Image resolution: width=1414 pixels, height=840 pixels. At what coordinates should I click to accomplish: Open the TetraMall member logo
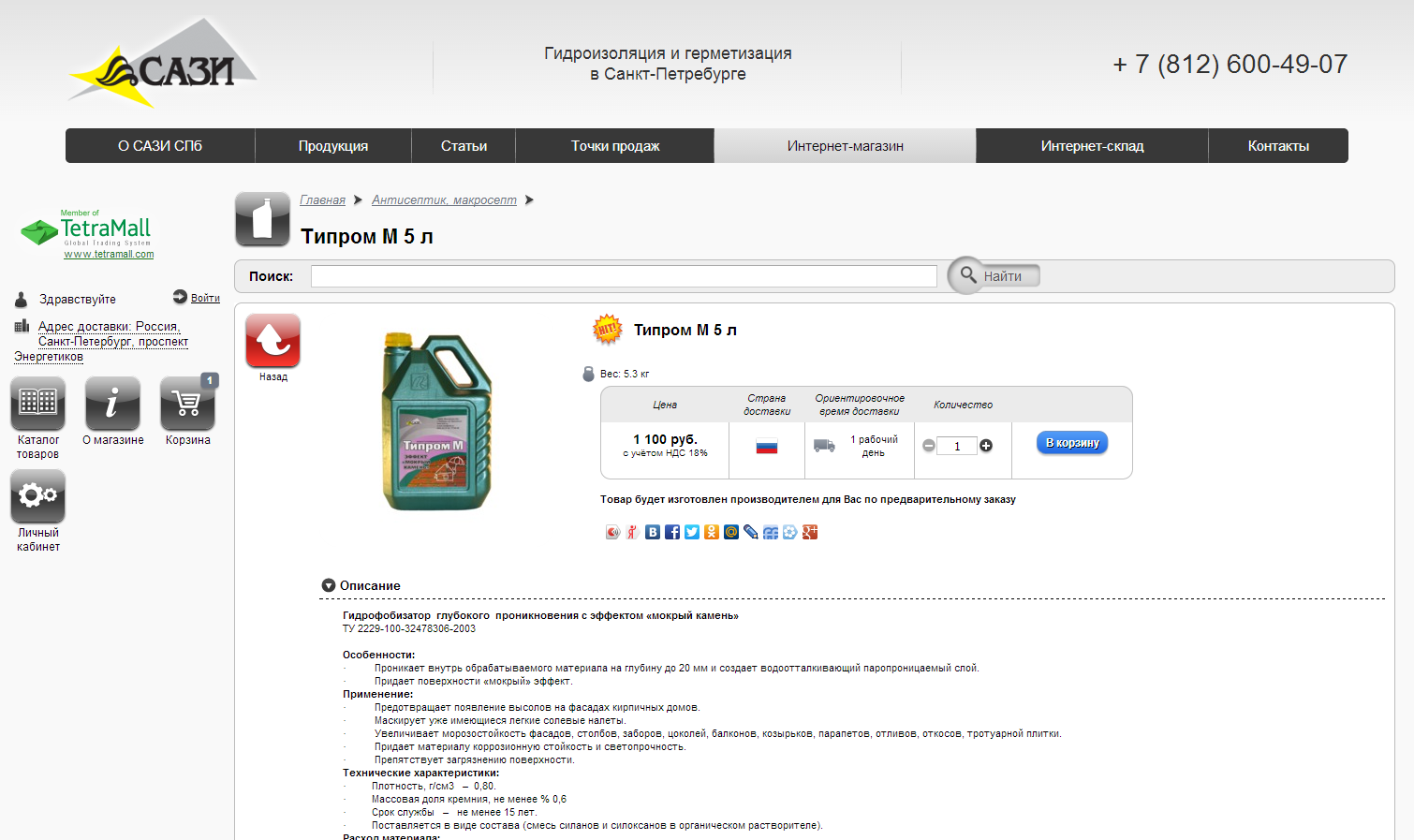point(86,228)
